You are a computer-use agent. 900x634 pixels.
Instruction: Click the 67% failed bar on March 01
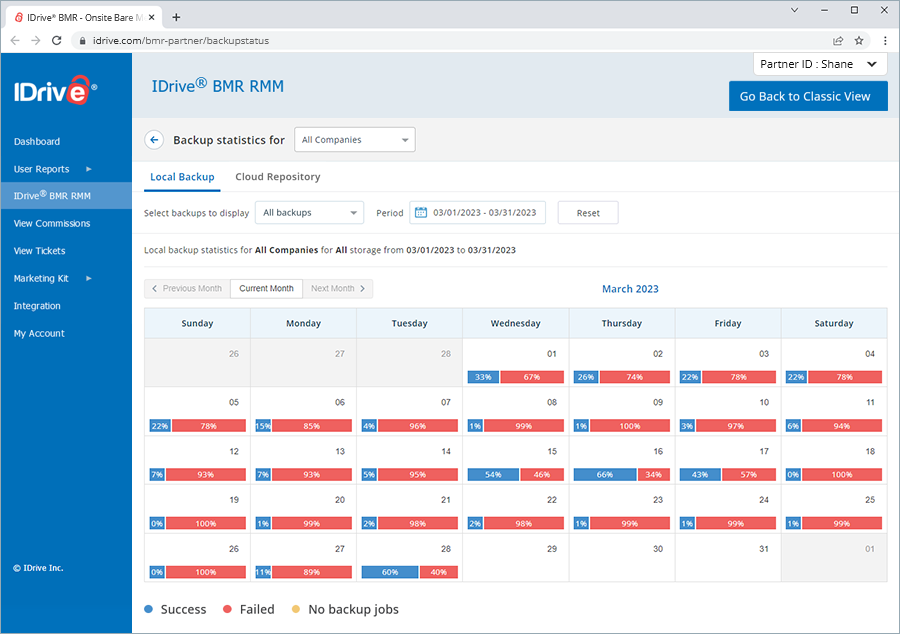click(532, 377)
